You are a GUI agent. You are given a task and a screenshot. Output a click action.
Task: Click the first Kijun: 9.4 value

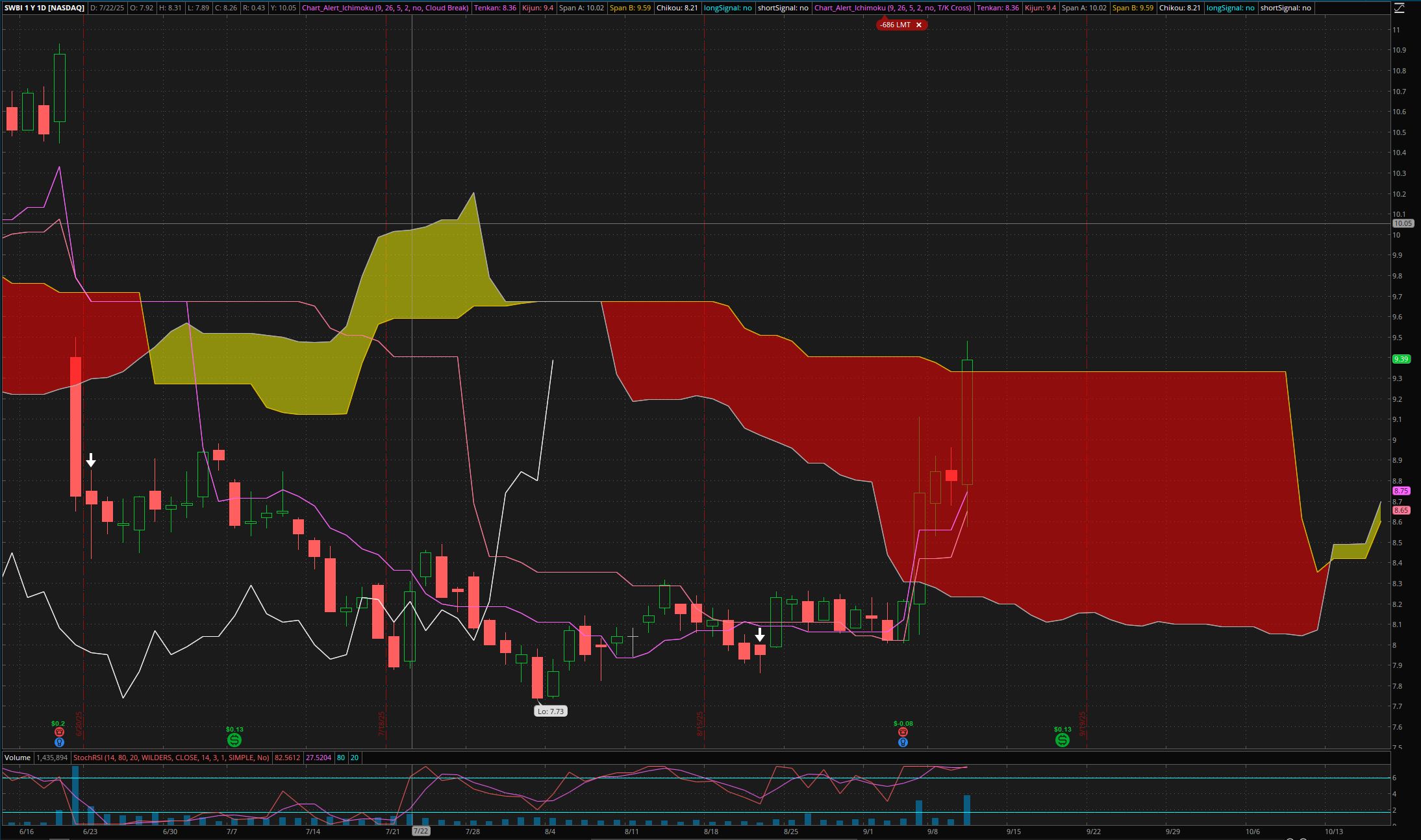[x=536, y=8]
